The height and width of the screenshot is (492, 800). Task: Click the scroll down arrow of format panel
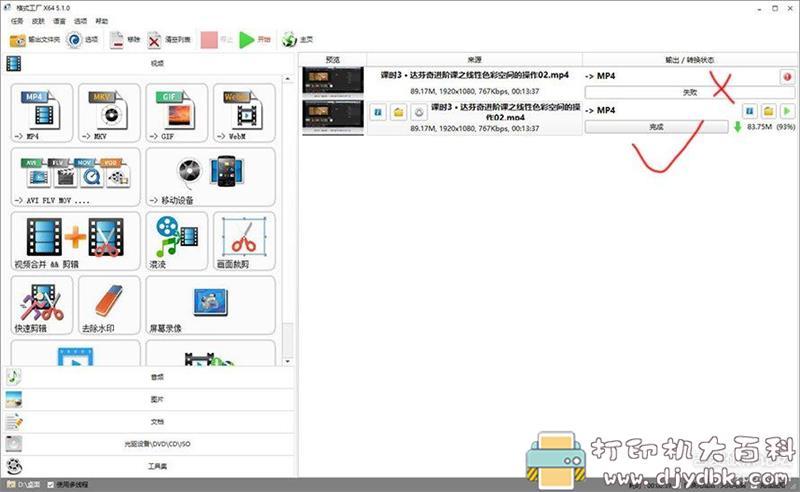coord(287,361)
